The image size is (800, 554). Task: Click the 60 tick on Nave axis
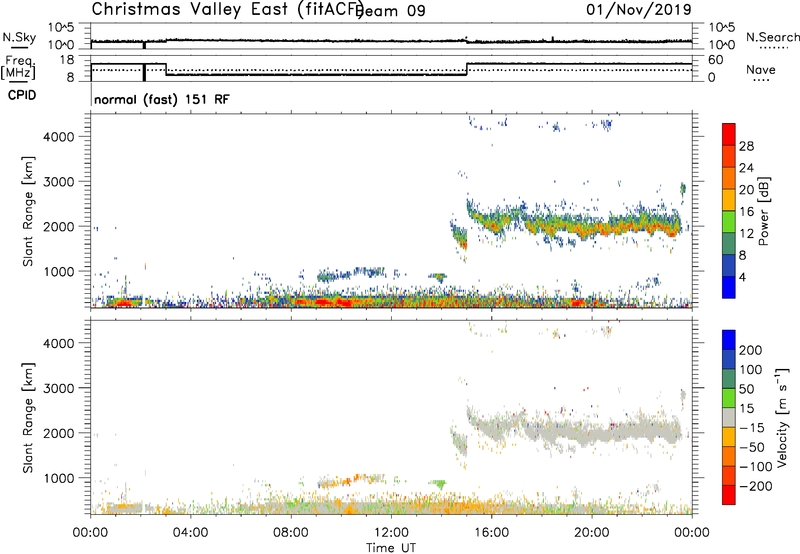click(x=715, y=60)
